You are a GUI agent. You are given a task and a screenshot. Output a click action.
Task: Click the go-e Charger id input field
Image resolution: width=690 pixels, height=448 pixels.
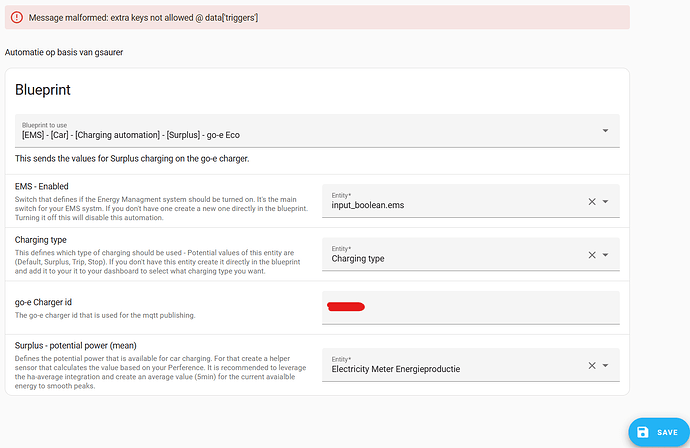(470, 308)
